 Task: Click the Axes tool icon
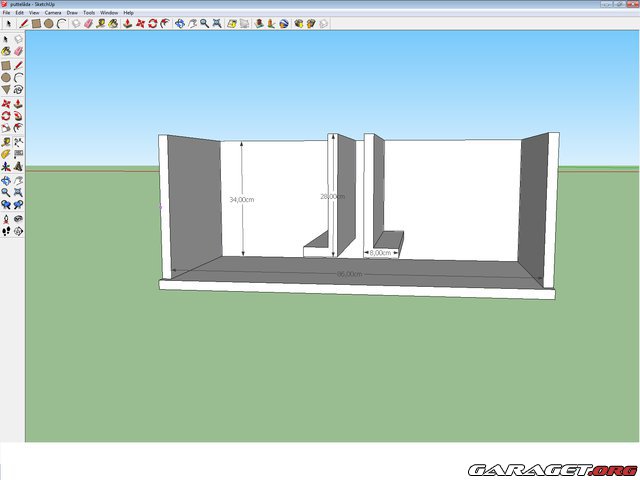(6, 166)
